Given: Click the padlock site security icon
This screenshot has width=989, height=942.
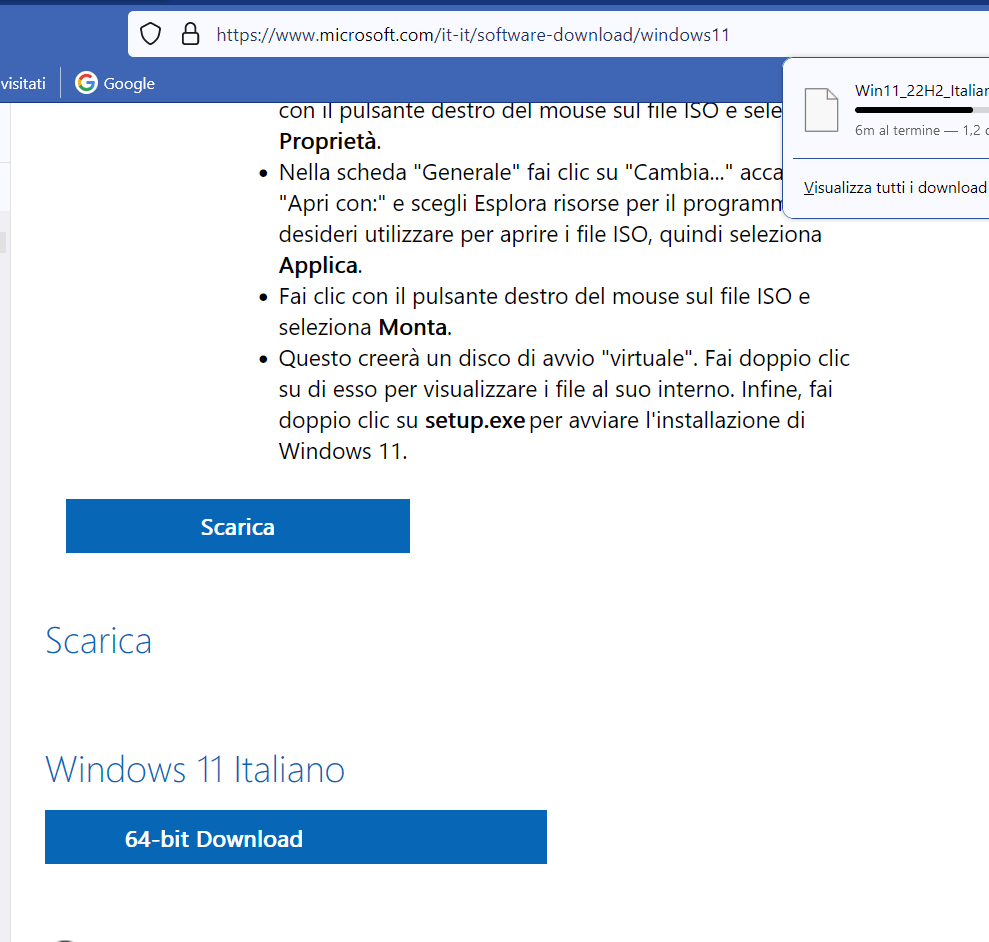Looking at the screenshot, I should (190, 34).
